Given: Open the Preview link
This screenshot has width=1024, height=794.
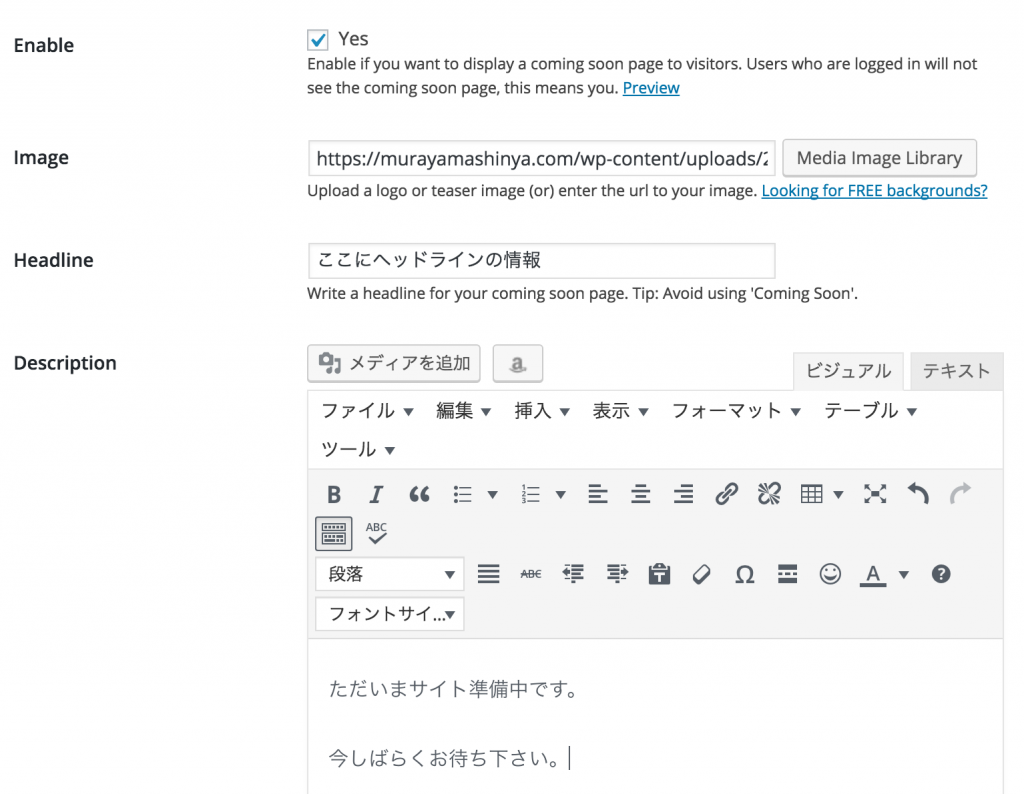Looking at the screenshot, I should 651,88.
